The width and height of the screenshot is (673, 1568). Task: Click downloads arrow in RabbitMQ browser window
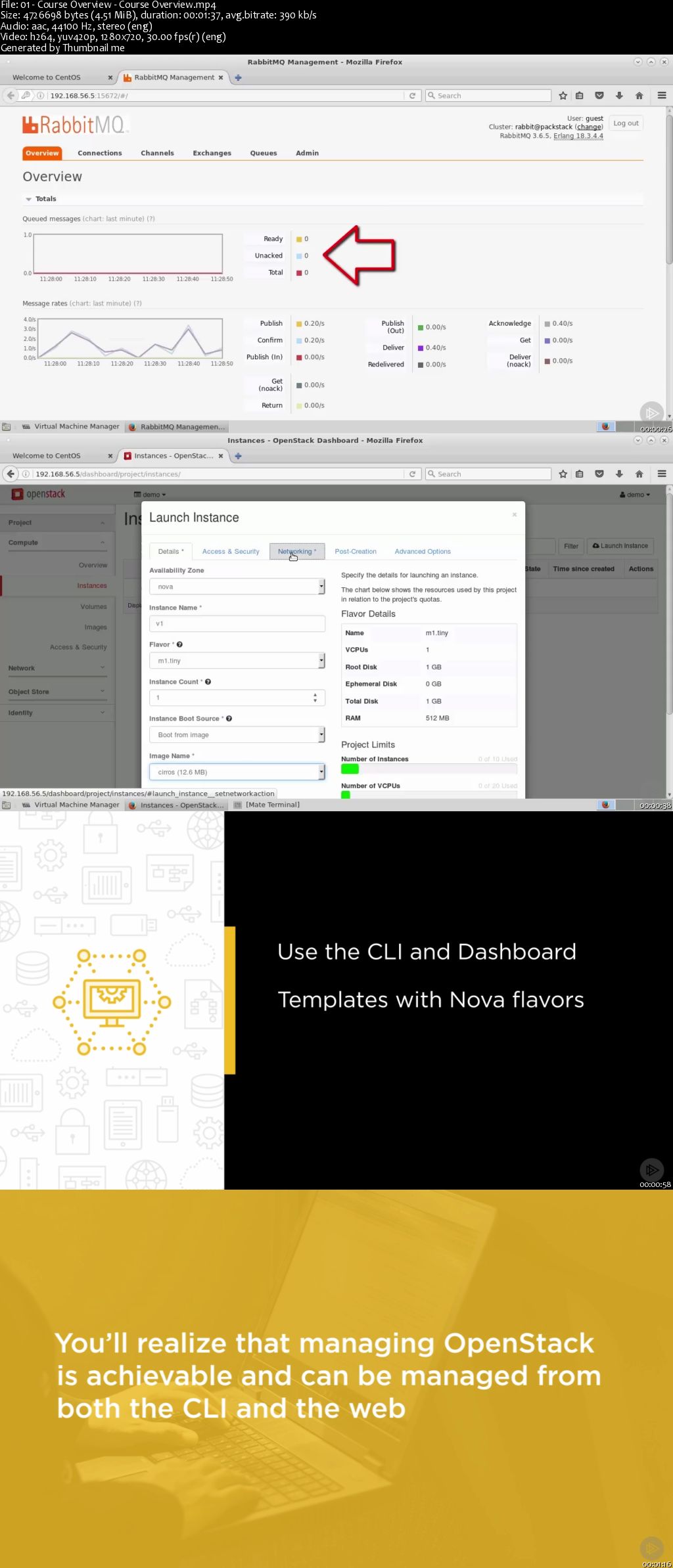pos(619,96)
